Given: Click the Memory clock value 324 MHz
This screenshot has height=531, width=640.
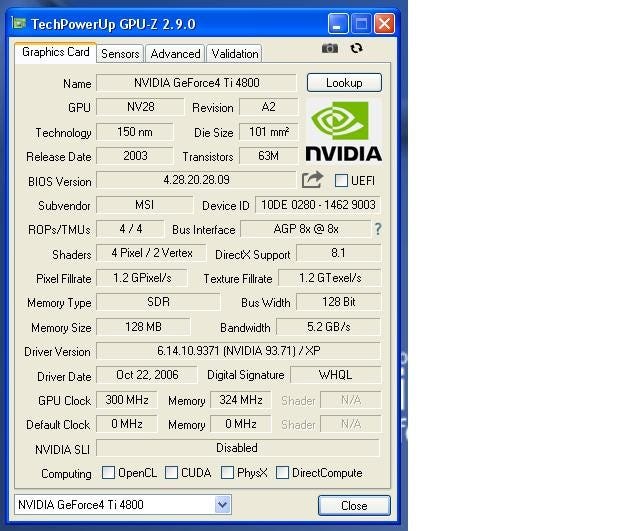Looking at the screenshot, I should tap(240, 400).
